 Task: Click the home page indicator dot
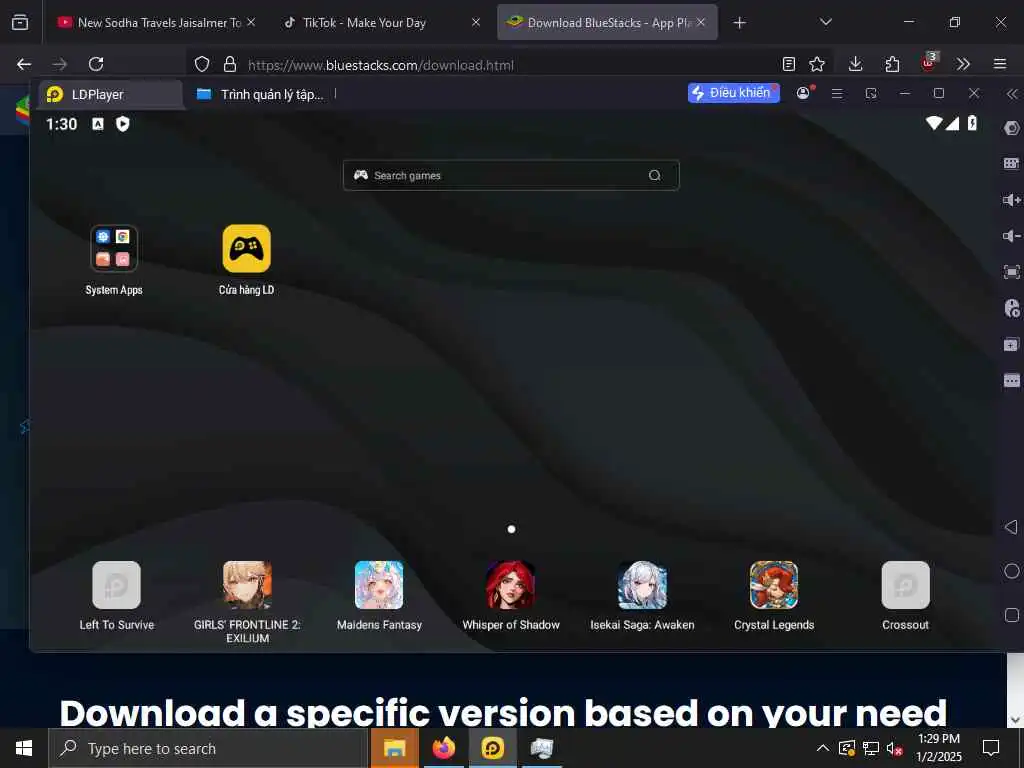coord(511,529)
